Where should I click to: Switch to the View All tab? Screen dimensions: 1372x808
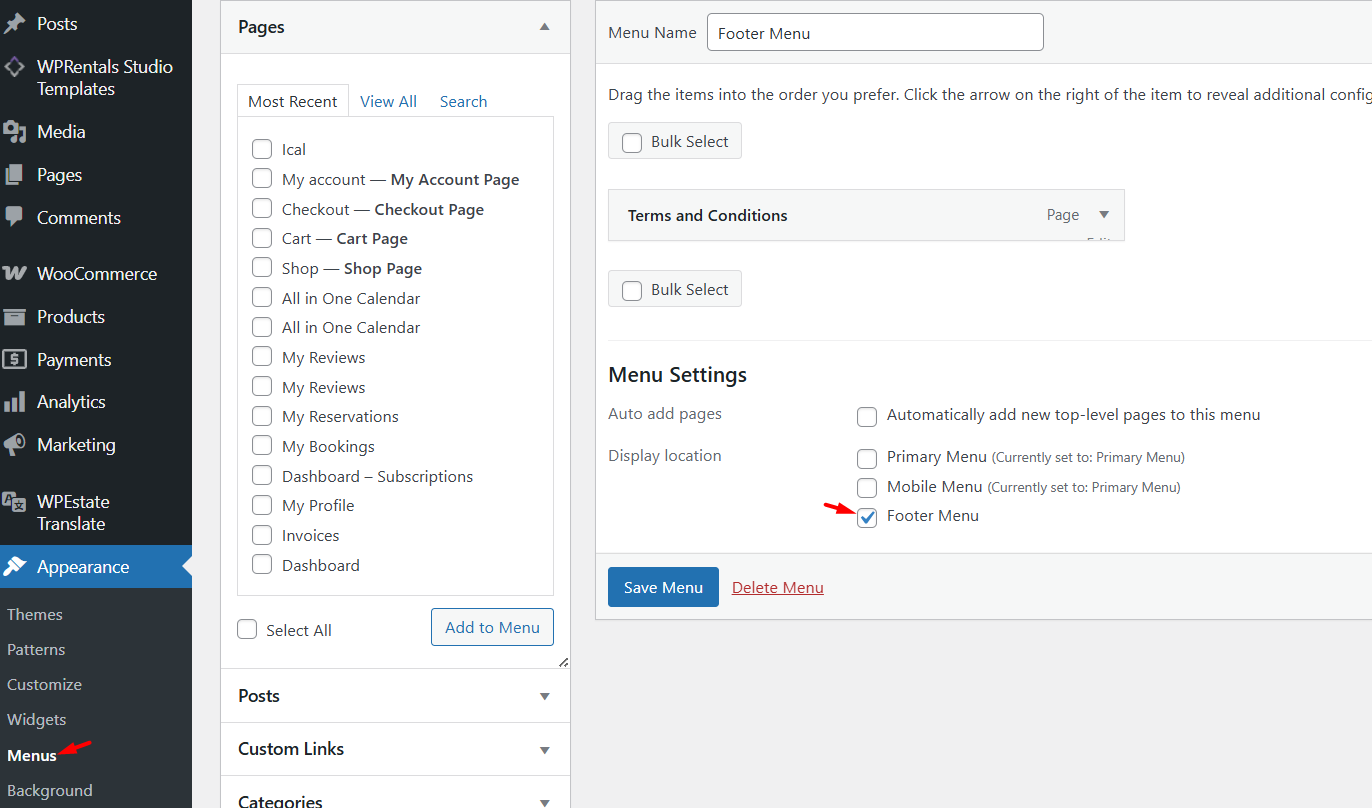(x=388, y=102)
